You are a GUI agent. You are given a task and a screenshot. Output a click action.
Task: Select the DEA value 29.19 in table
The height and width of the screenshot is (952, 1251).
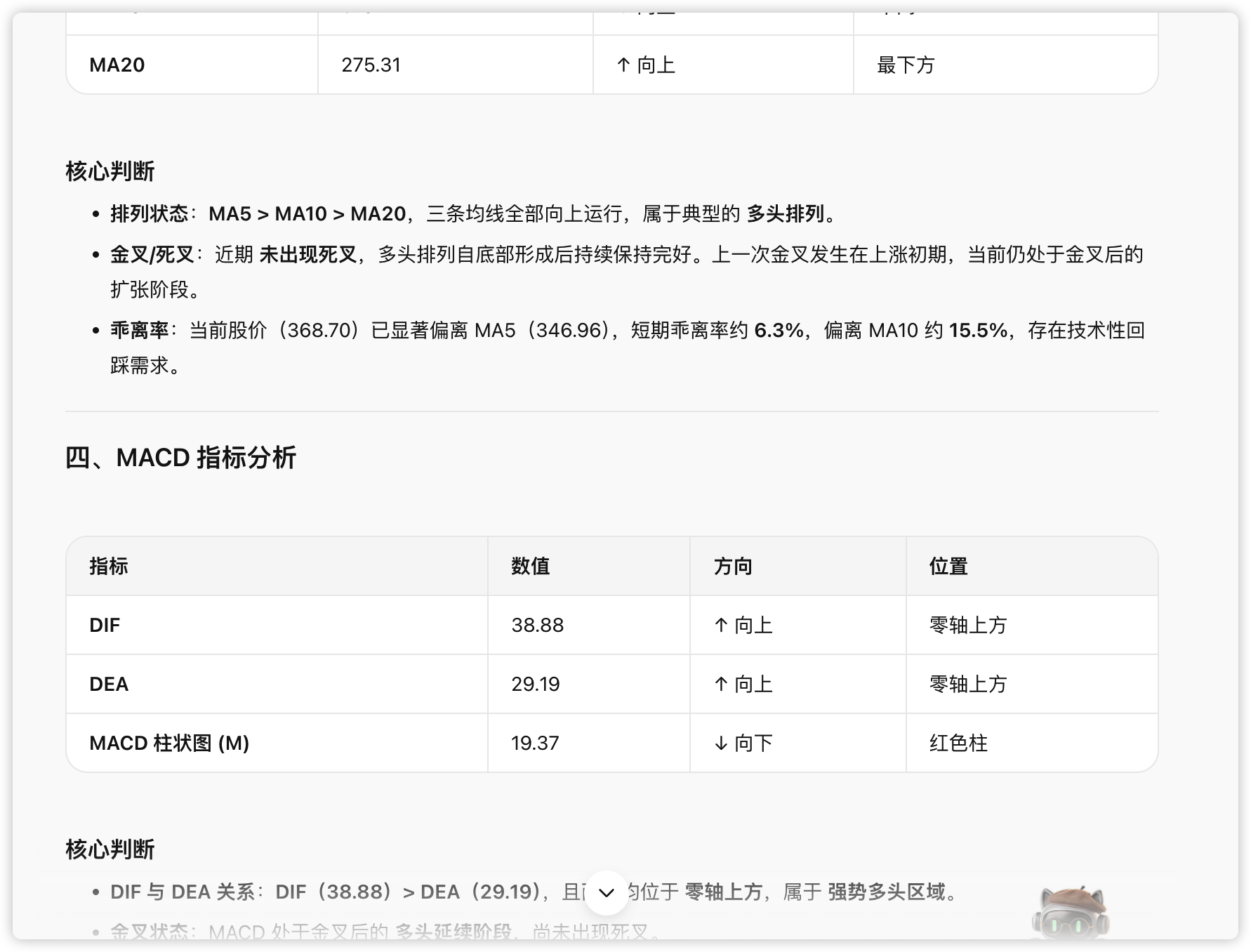click(536, 684)
